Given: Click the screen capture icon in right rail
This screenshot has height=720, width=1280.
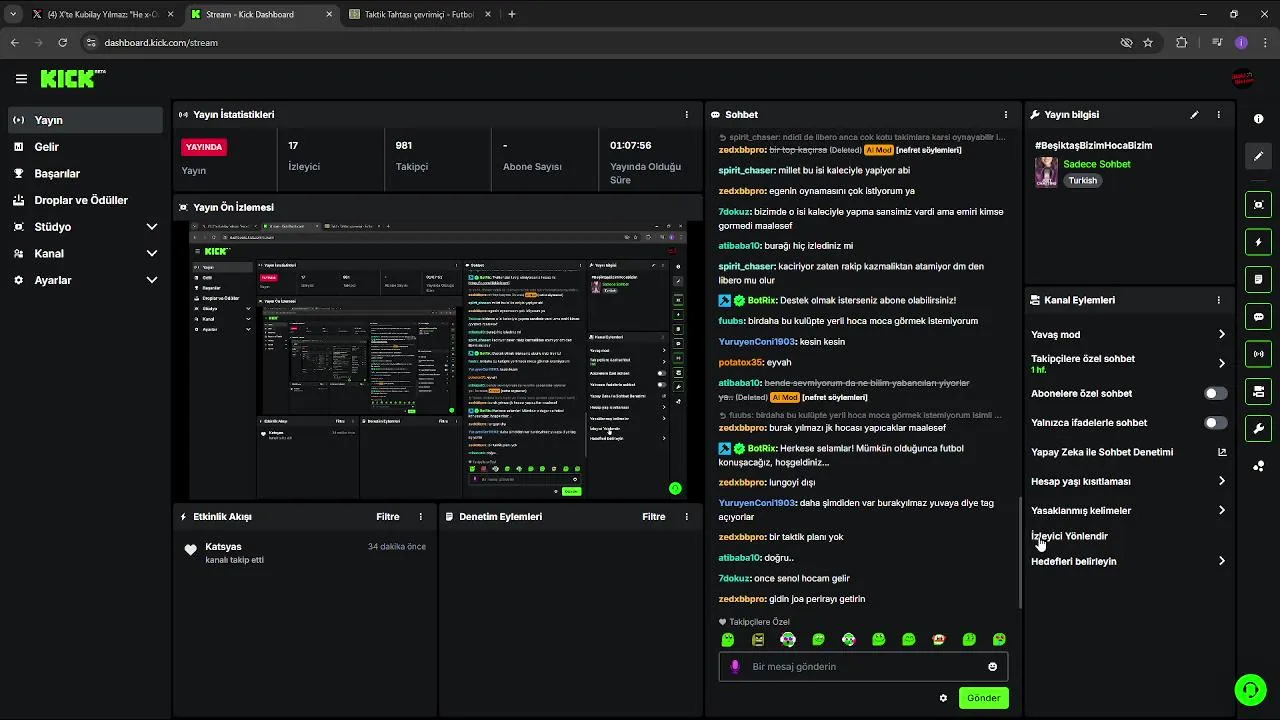Looking at the screenshot, I should tap(1258, 204).
